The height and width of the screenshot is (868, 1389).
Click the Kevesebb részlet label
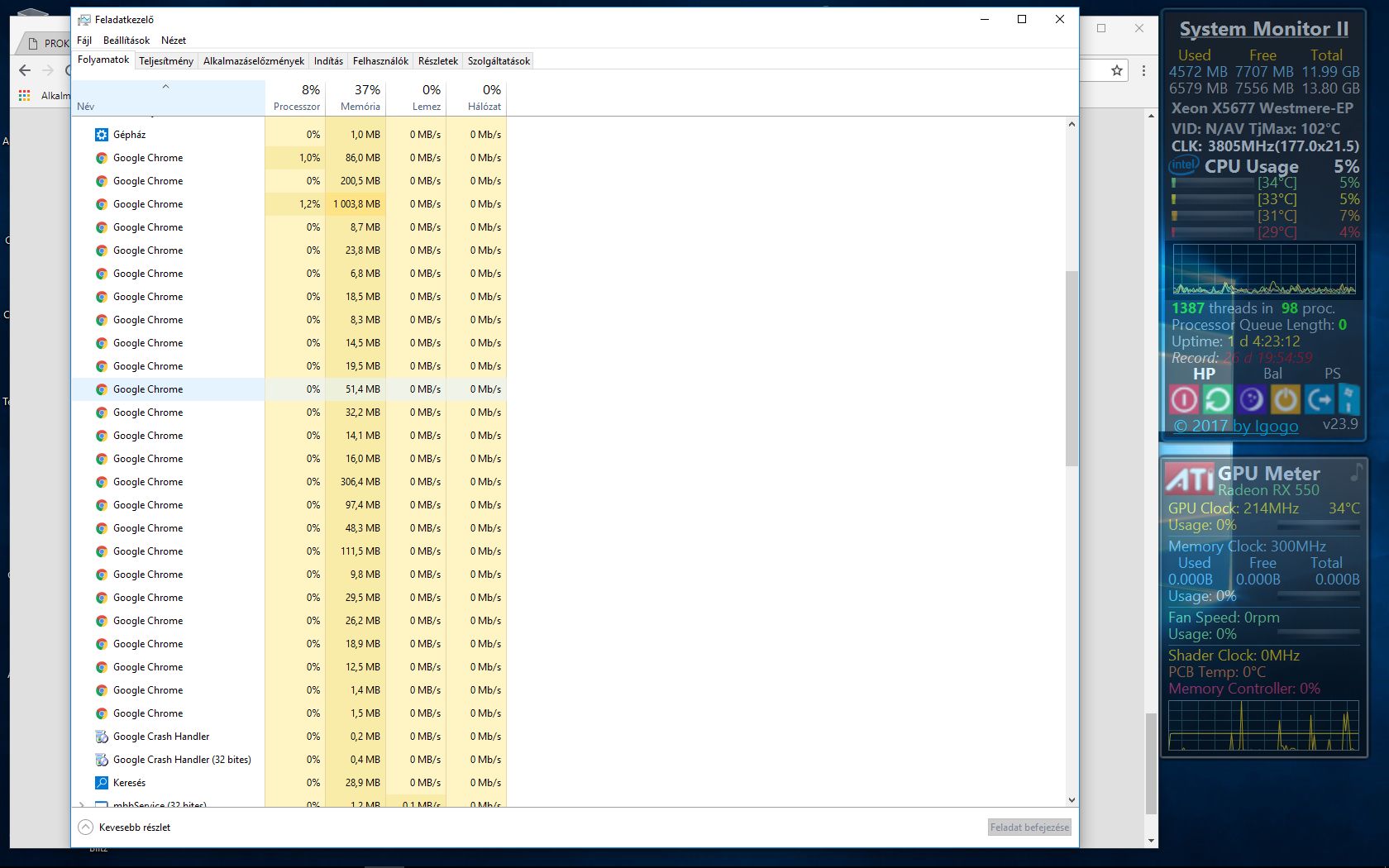135,827
